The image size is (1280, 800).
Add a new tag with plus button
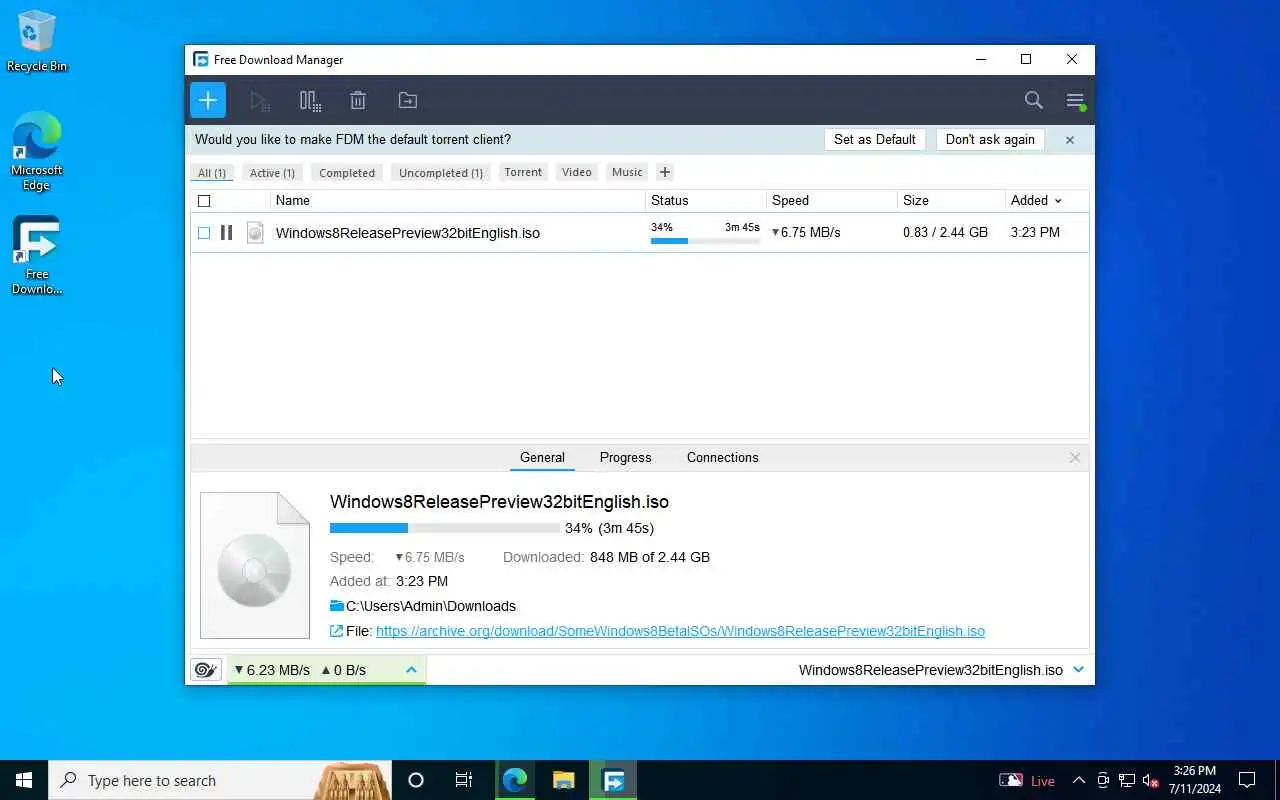coord(665,172)
